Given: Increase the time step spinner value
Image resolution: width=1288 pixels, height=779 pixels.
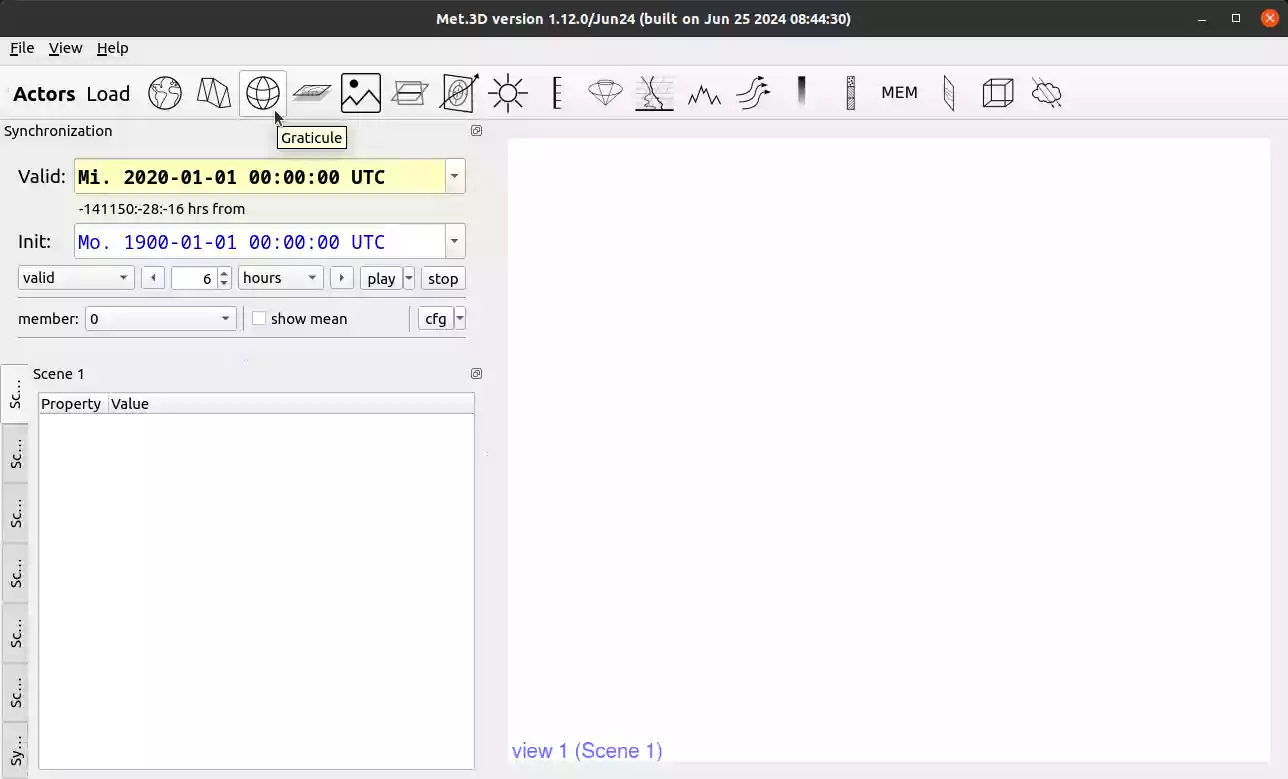Looking at the screenshot, I should pyautogui.click(x=224, y=273).
